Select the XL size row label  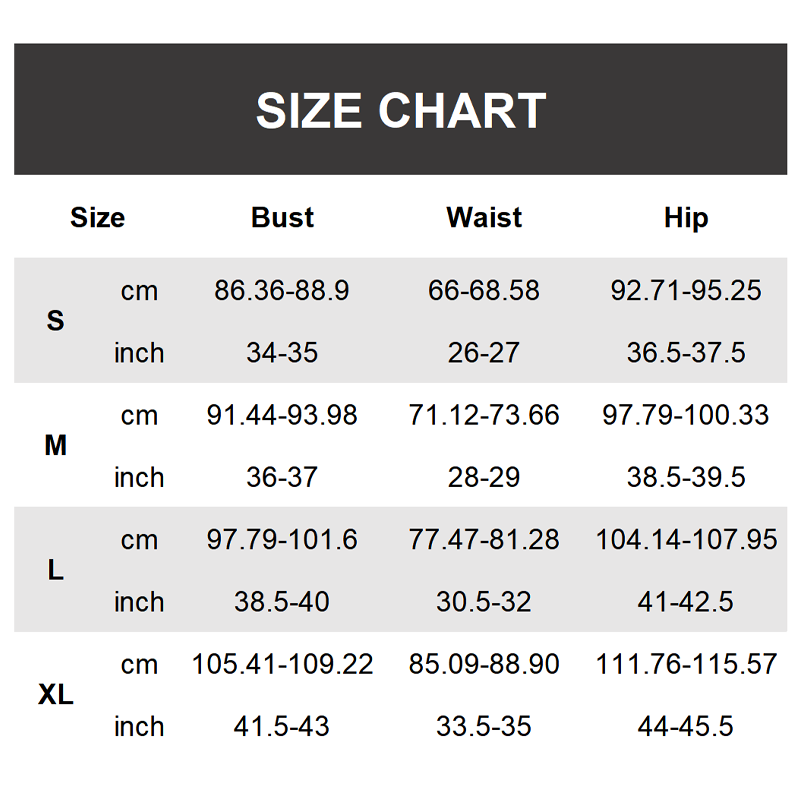56,695
